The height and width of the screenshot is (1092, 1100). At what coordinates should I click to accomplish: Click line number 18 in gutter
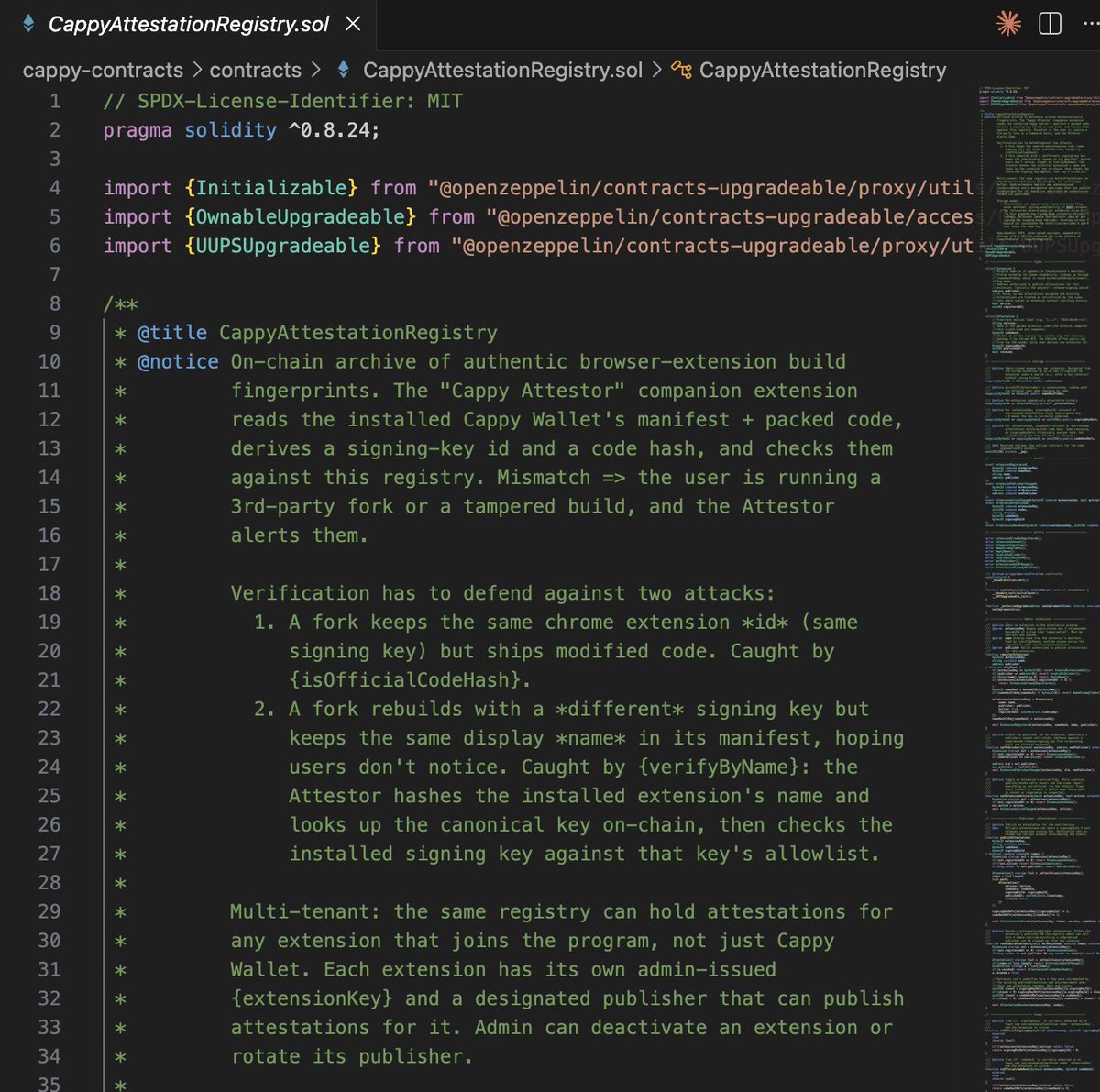coord(49,593)
